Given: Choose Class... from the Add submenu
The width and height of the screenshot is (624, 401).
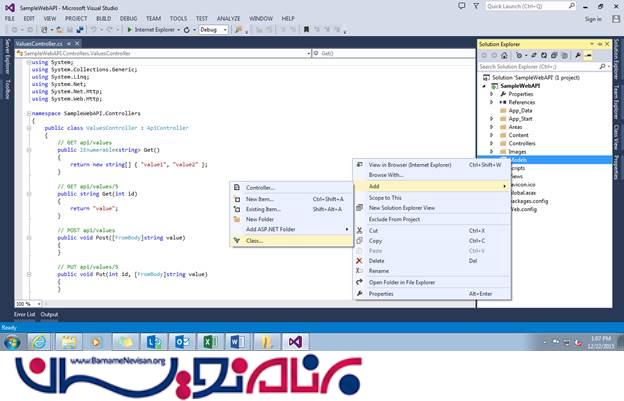Looking at the screenshot, I should pos(254,240).
